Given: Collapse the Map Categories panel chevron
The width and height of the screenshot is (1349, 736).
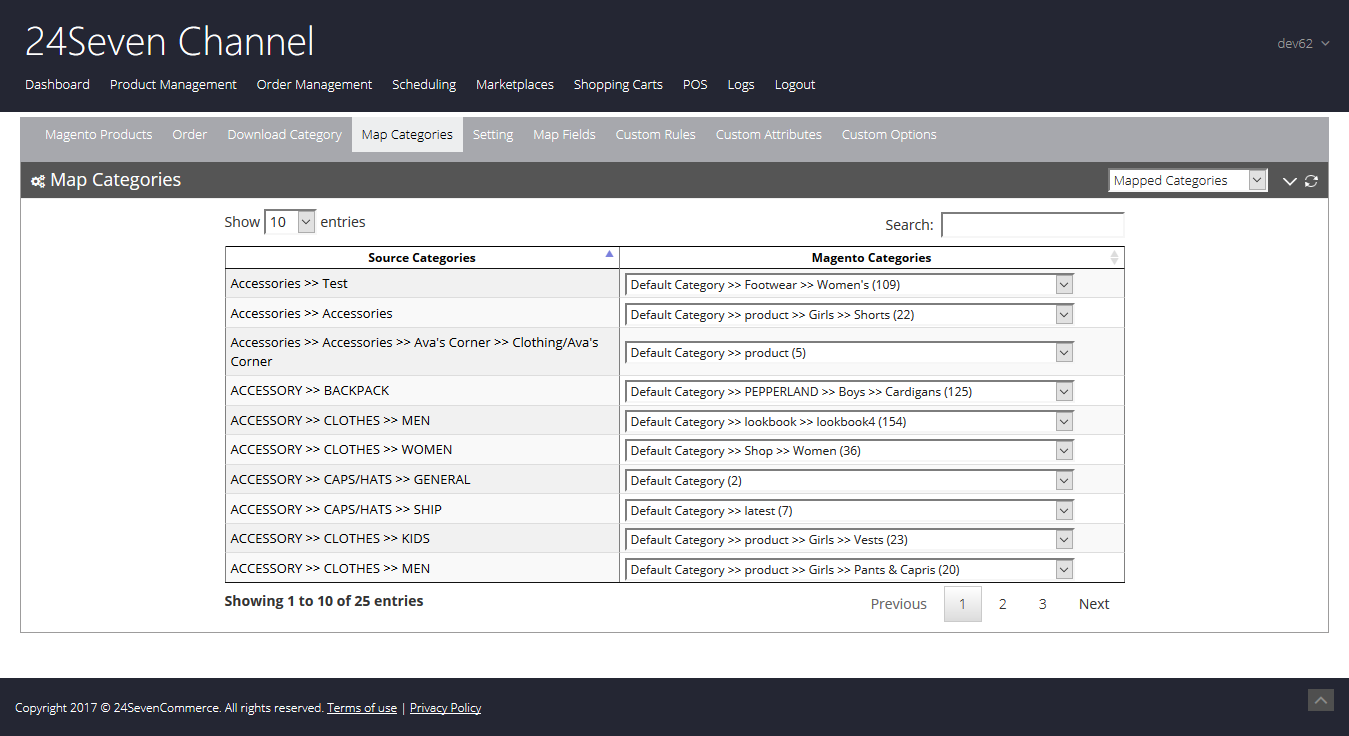Looking at the screenshot, I should click(x=1289, y=181).
